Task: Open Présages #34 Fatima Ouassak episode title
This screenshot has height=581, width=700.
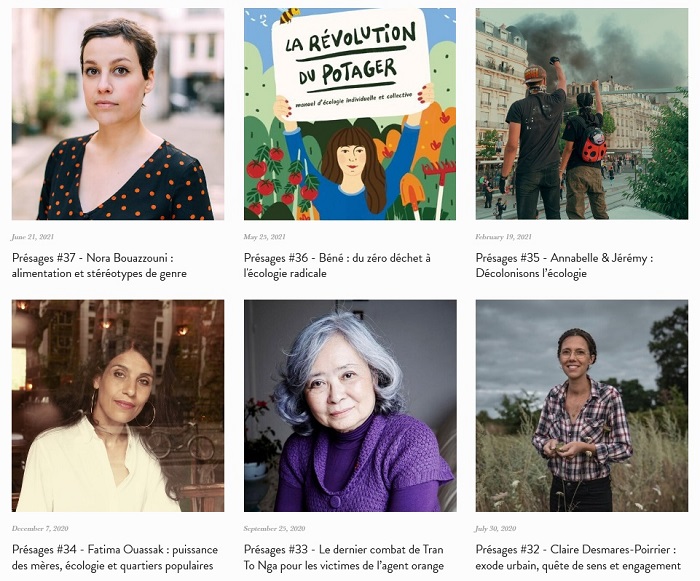Action: coord(115,557)
